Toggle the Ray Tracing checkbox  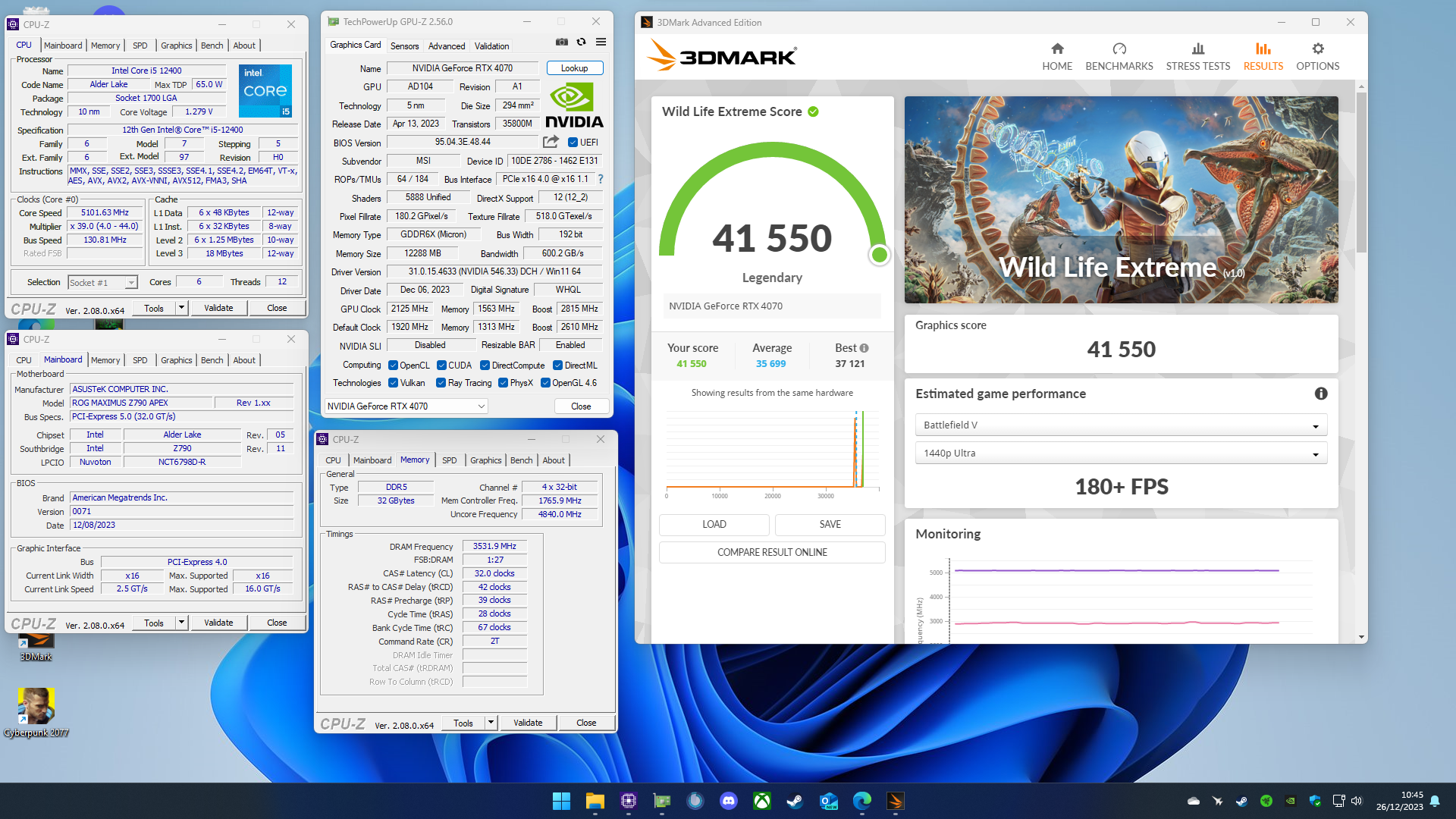pos(441,383)
